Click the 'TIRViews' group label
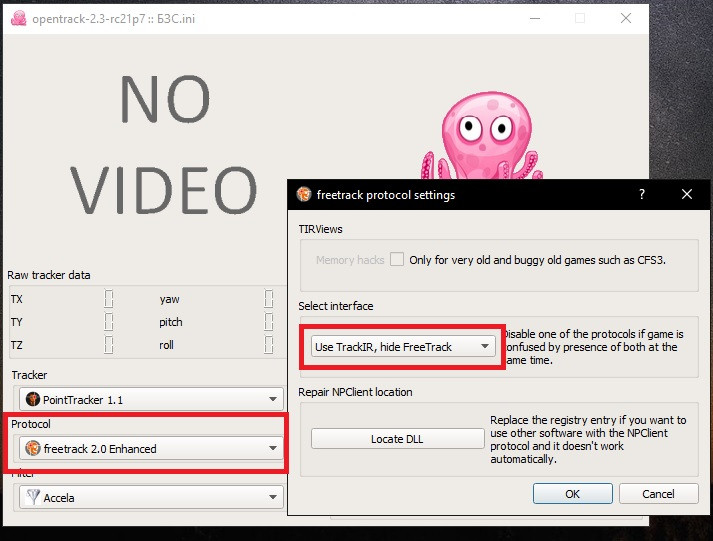Viewport: 713px width, 541px height. point(320,229)
